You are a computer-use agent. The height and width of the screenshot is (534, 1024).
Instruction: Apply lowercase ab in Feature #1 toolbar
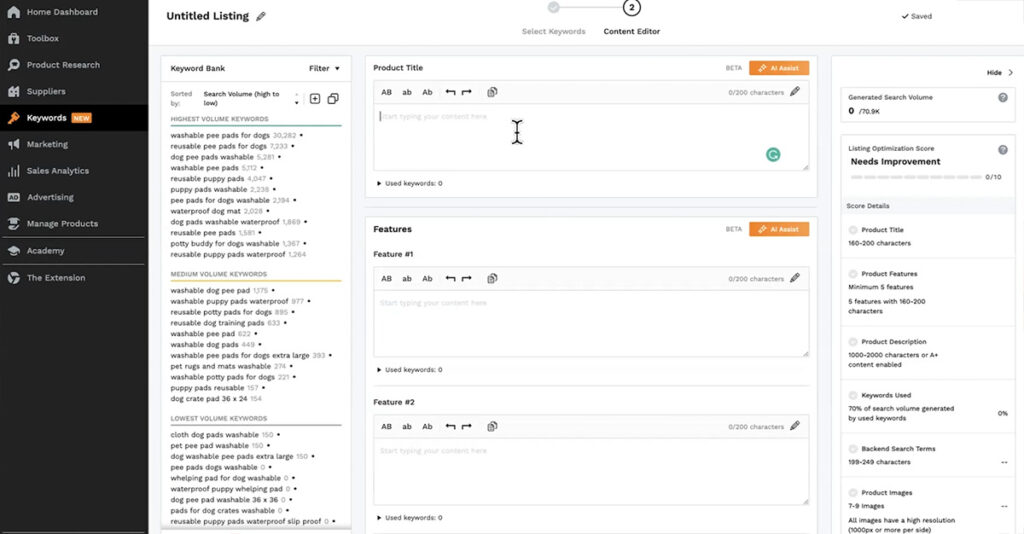407,279
